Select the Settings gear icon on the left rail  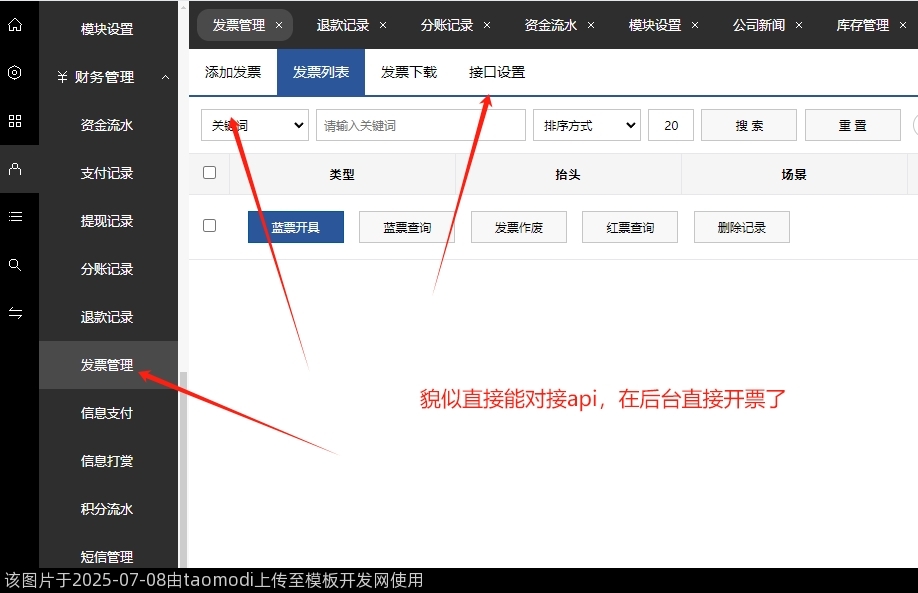click(x=15, y=72)
